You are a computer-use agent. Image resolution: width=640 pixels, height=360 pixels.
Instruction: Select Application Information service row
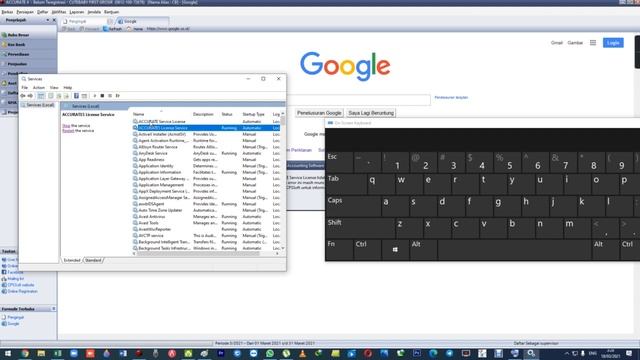(206, 172)
